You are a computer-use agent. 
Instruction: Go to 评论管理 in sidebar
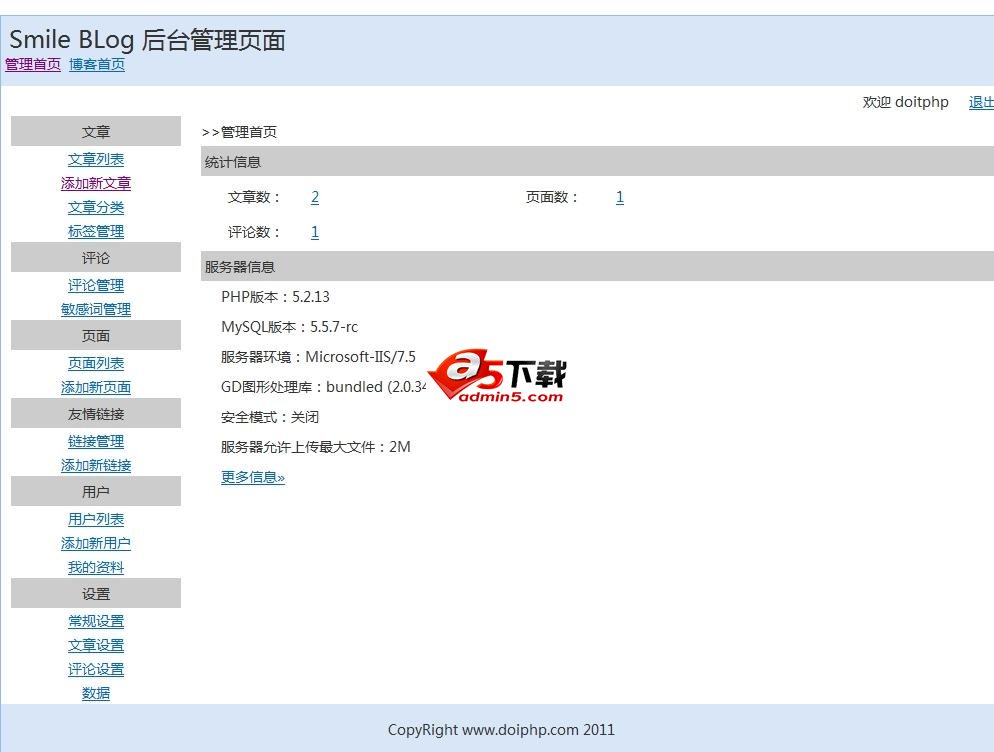96,285
